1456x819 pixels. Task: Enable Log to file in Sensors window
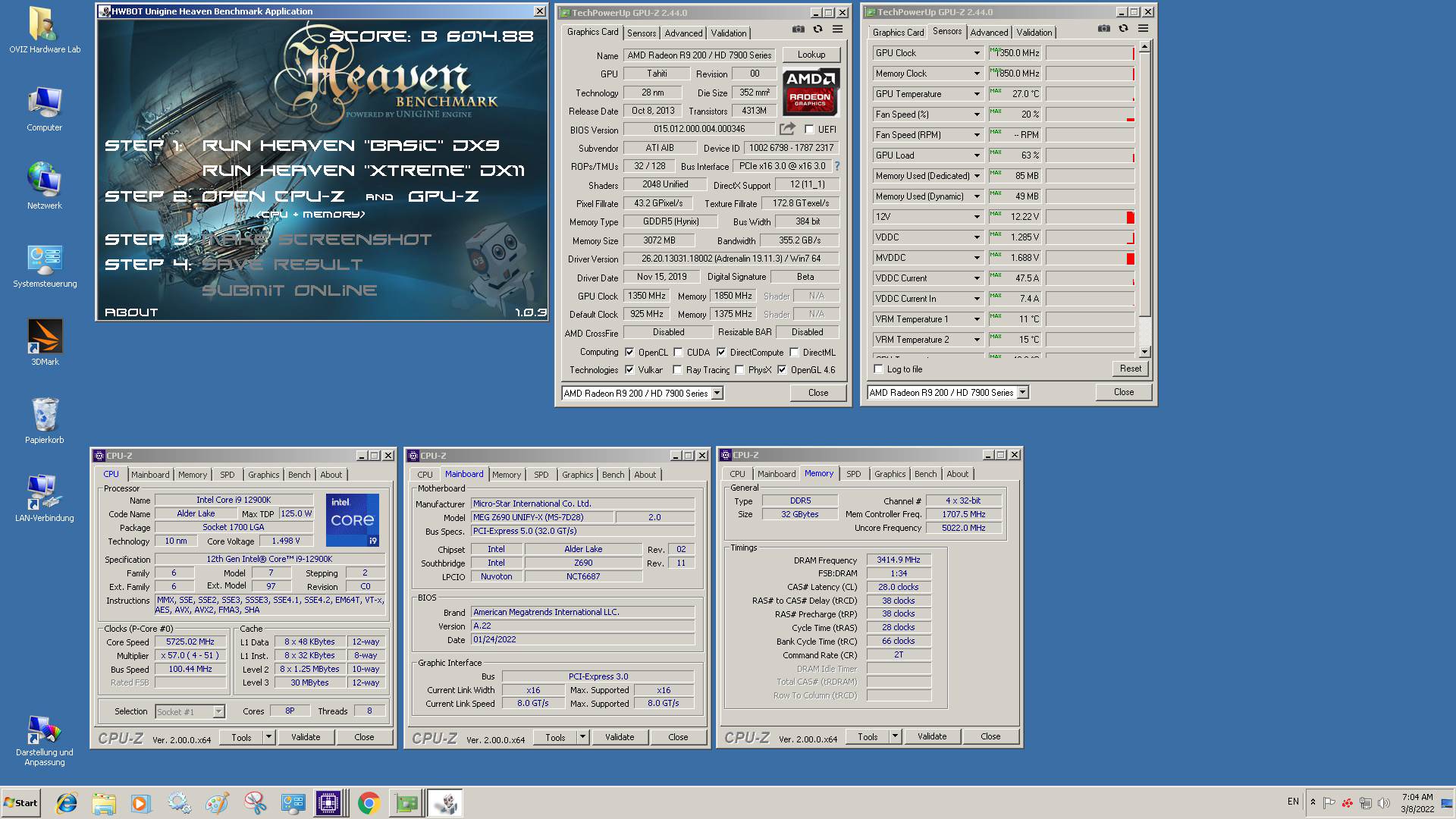[x=878, y=369]
